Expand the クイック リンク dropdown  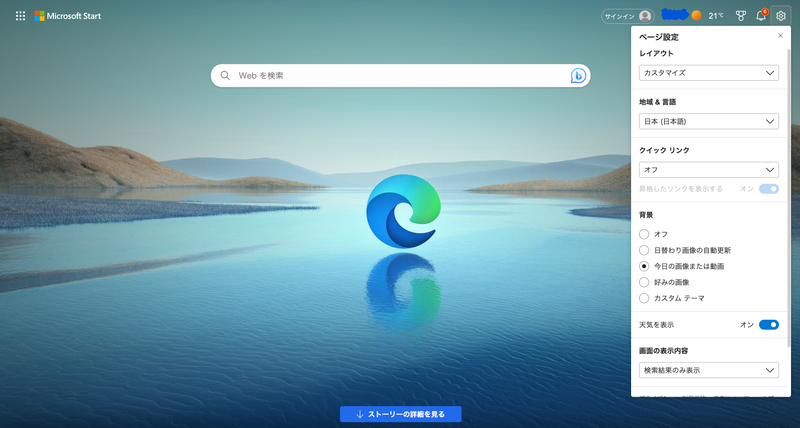click(x=708, y=170)
